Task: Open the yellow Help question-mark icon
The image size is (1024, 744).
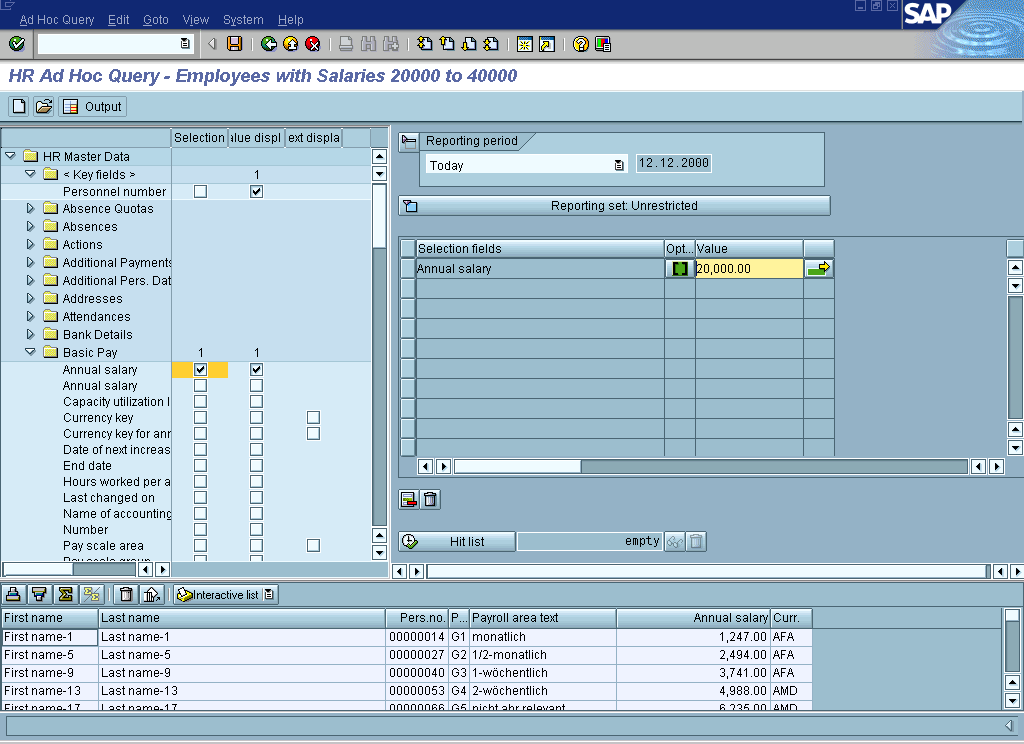Action: click(581, 44)
